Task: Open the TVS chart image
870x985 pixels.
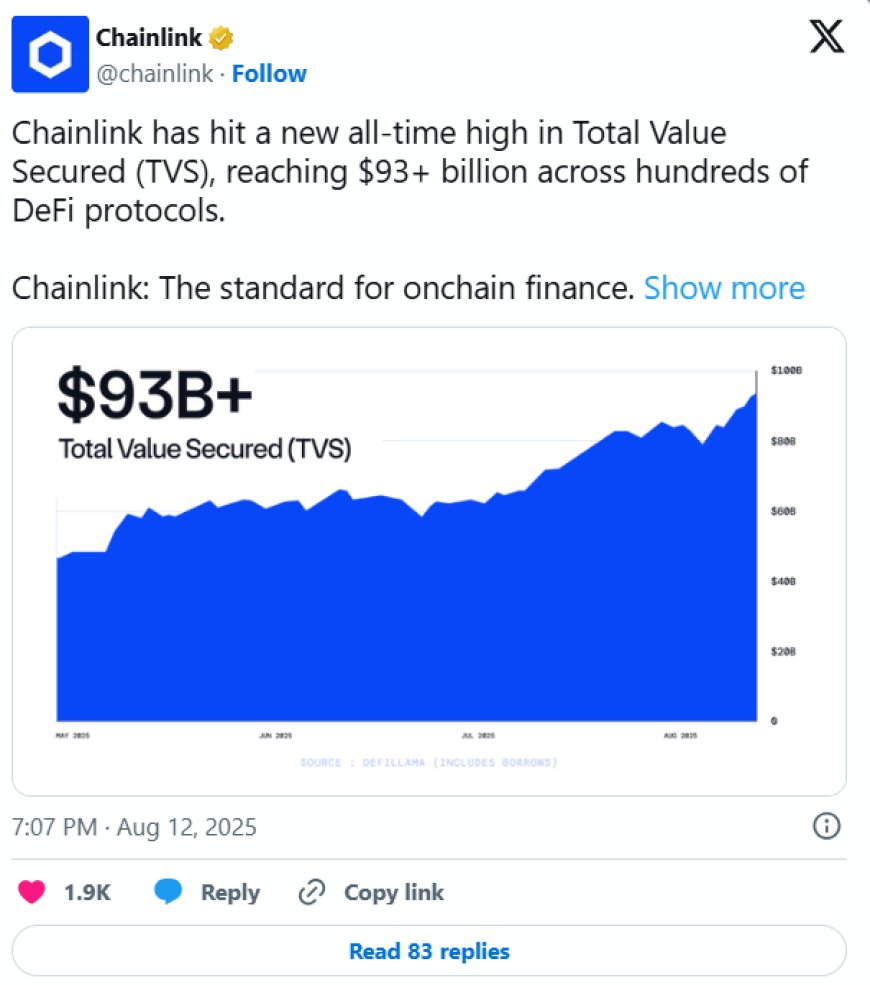Action: [x=429, y=561]
